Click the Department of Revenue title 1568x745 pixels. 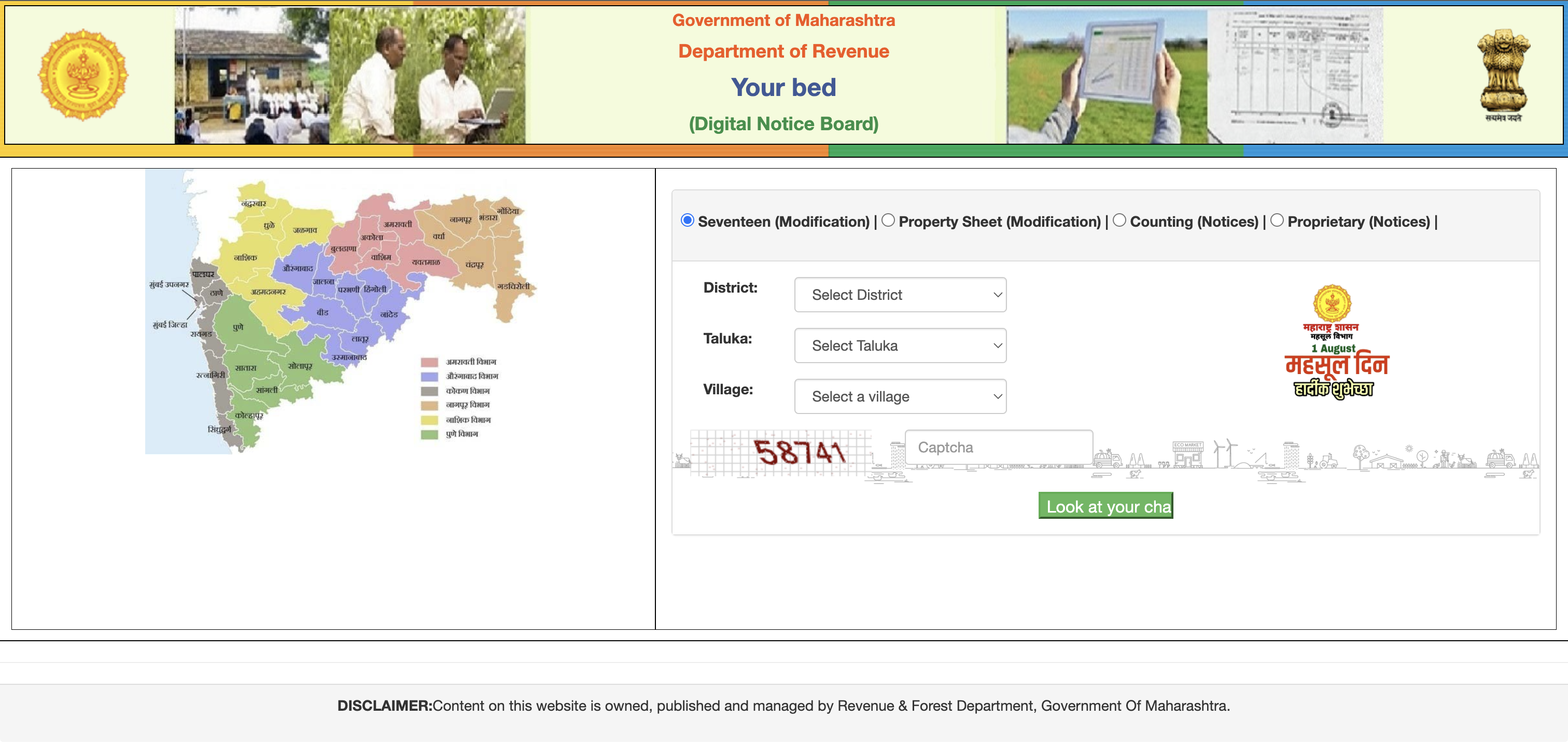[783, 51]
